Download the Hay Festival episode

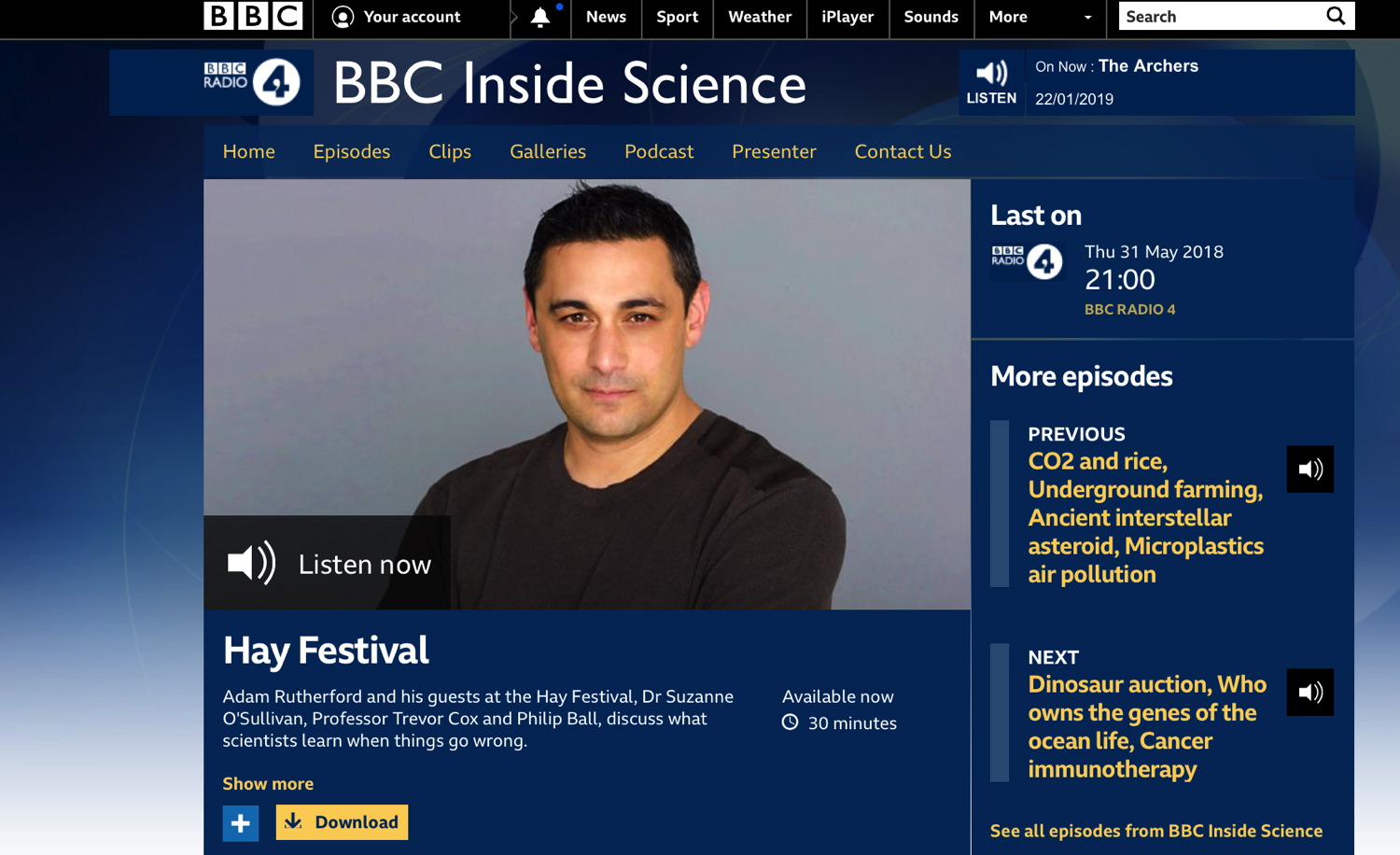[x=342, y=822]
